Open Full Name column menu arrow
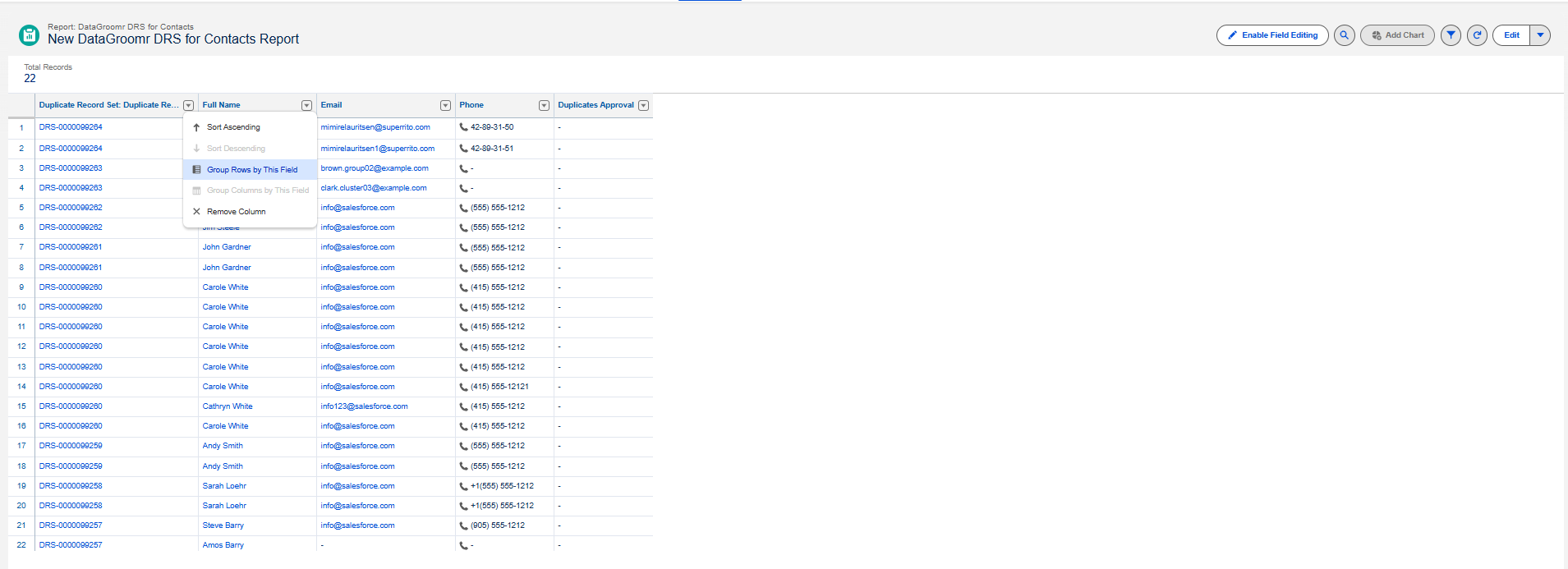The height and width of the screenshot is (569, 1568). [306, 105]
